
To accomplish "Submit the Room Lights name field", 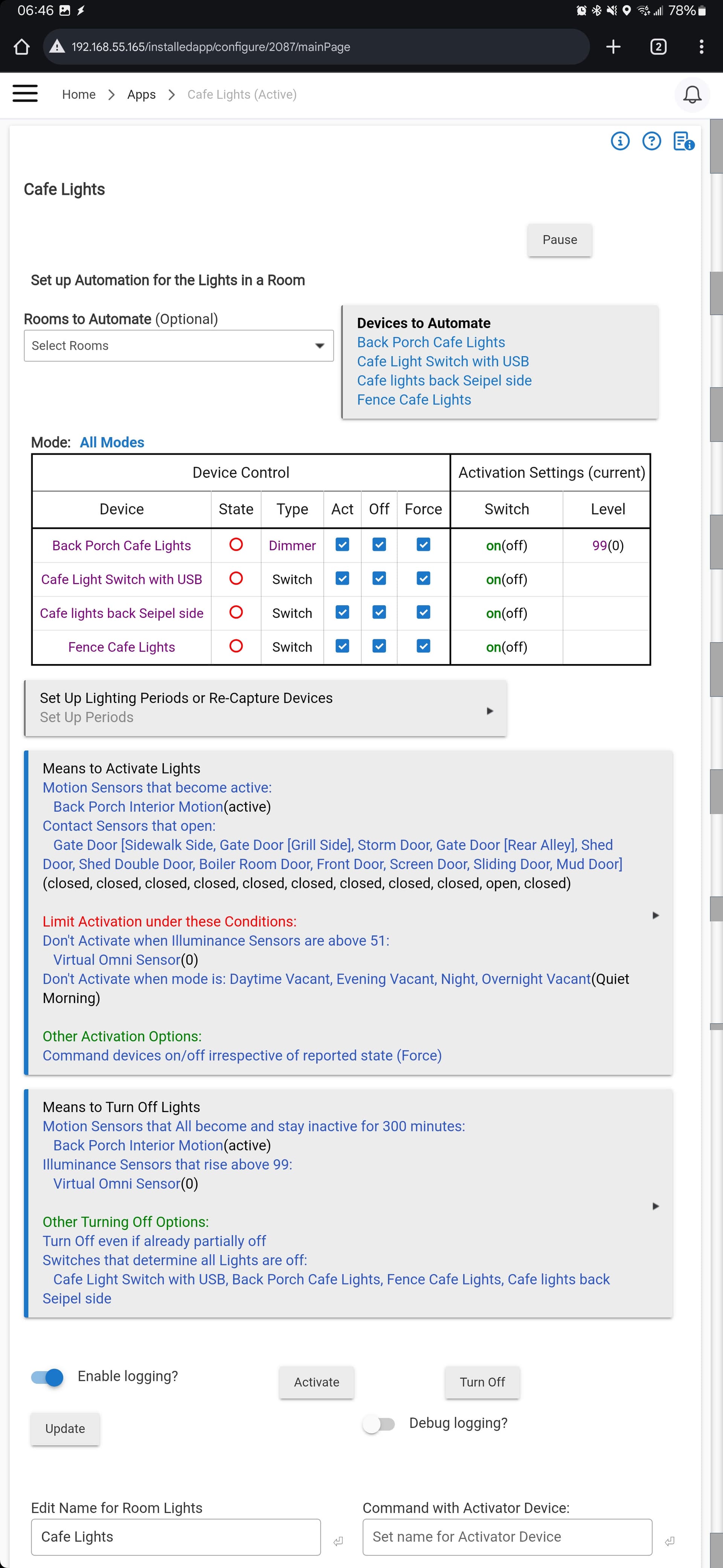I will click(338, 1541).
